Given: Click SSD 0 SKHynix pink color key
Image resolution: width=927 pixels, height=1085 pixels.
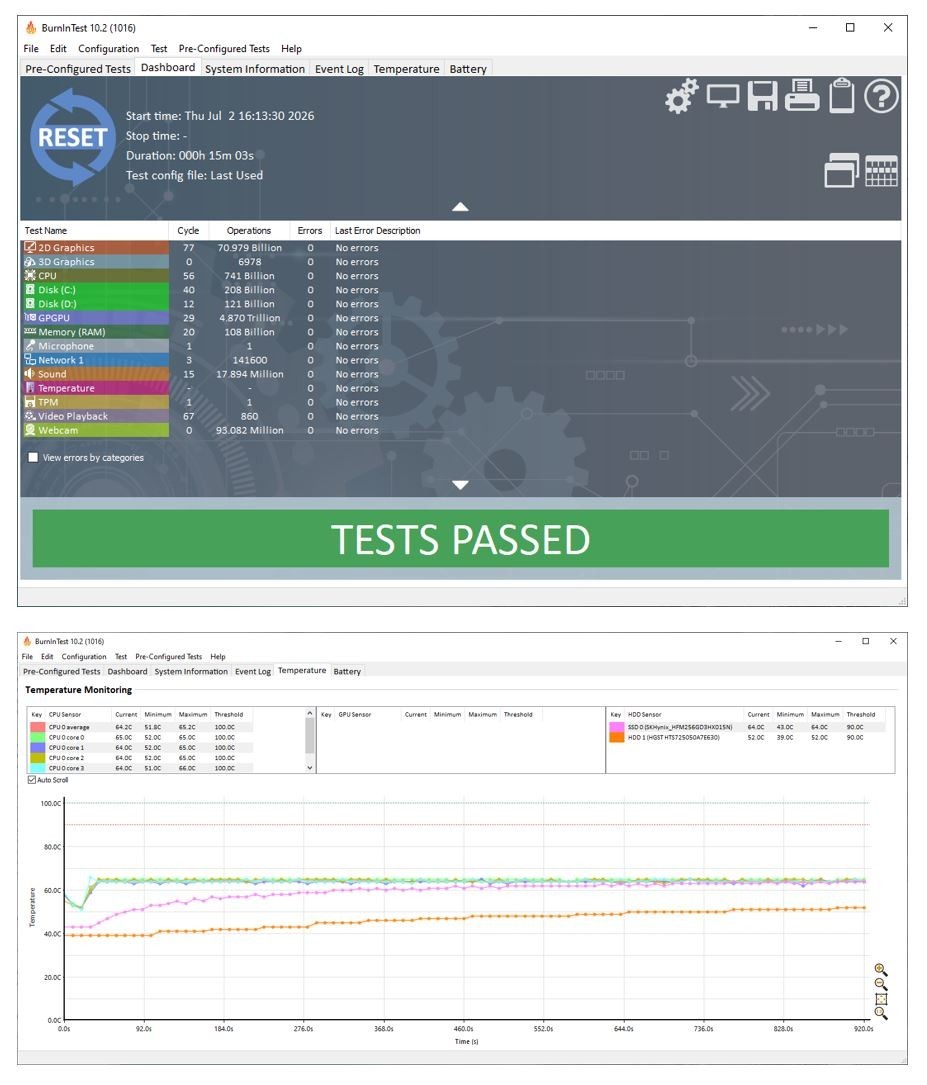Looking at the screenshot, I should click(616, 727).
